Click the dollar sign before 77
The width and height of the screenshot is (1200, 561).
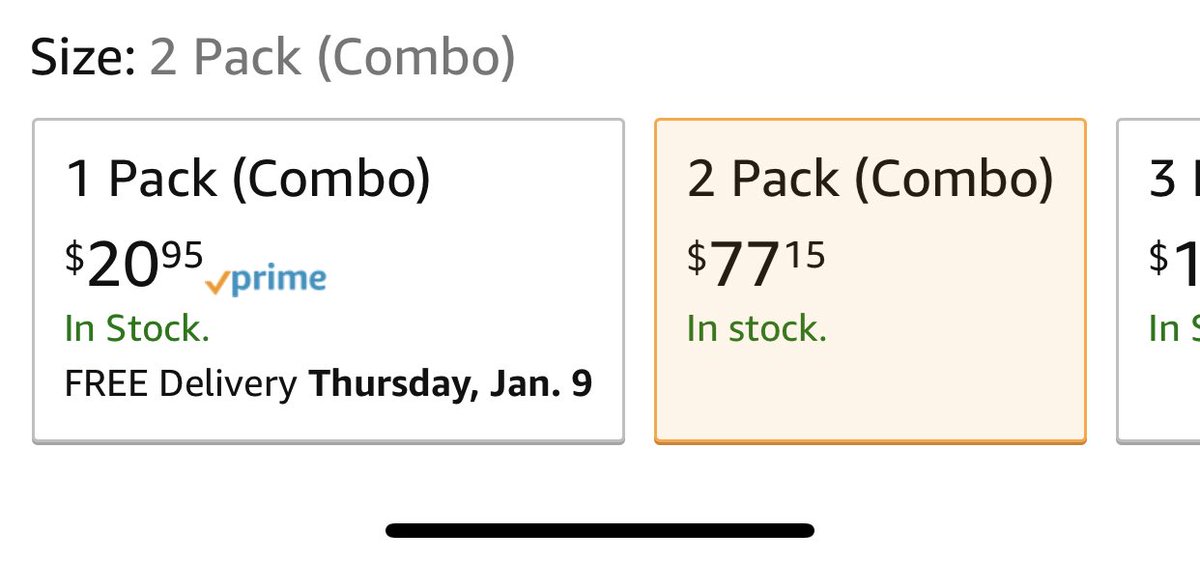(x=696, y=258)
